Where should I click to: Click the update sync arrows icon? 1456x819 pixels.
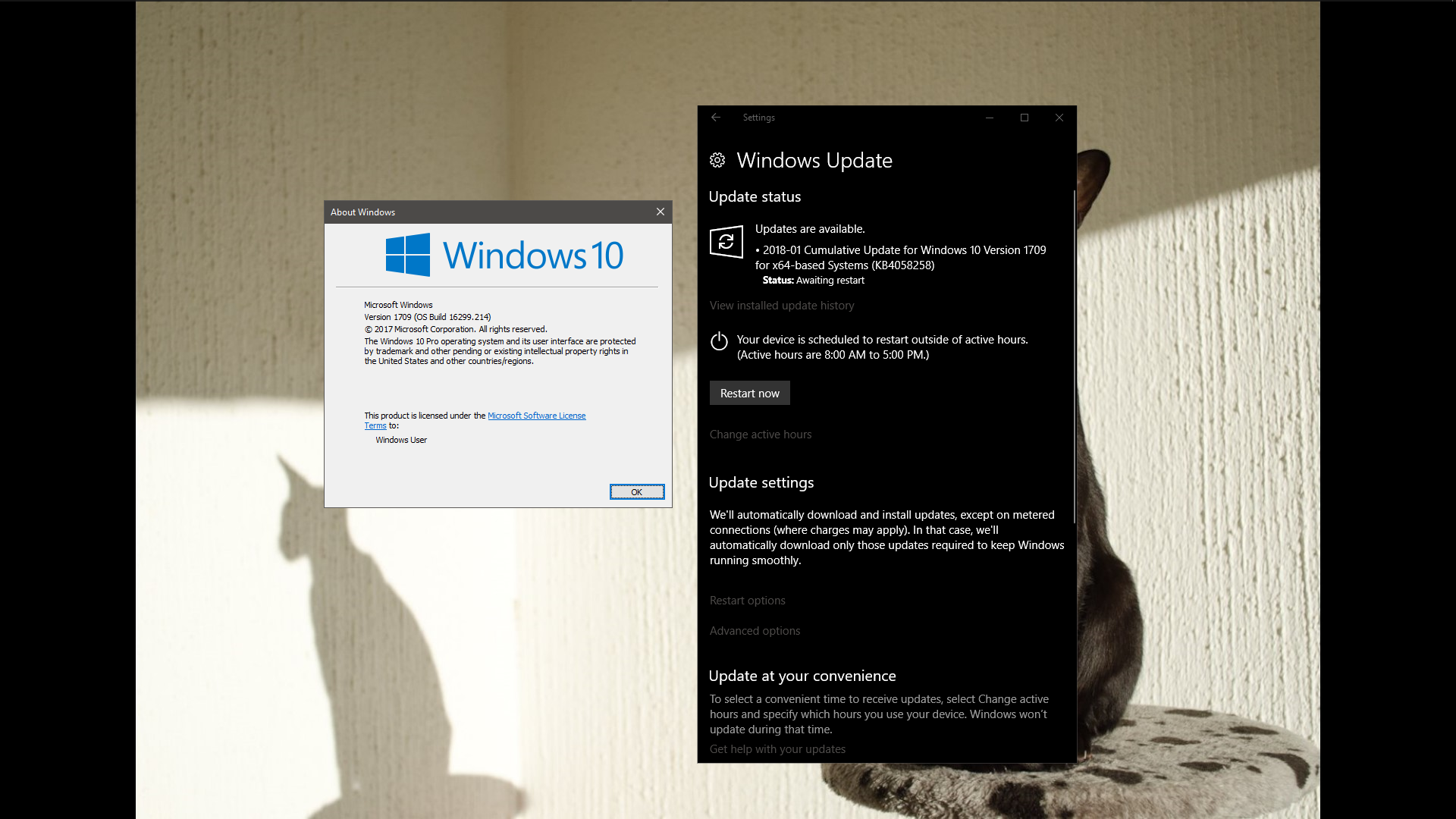(726, 242)
